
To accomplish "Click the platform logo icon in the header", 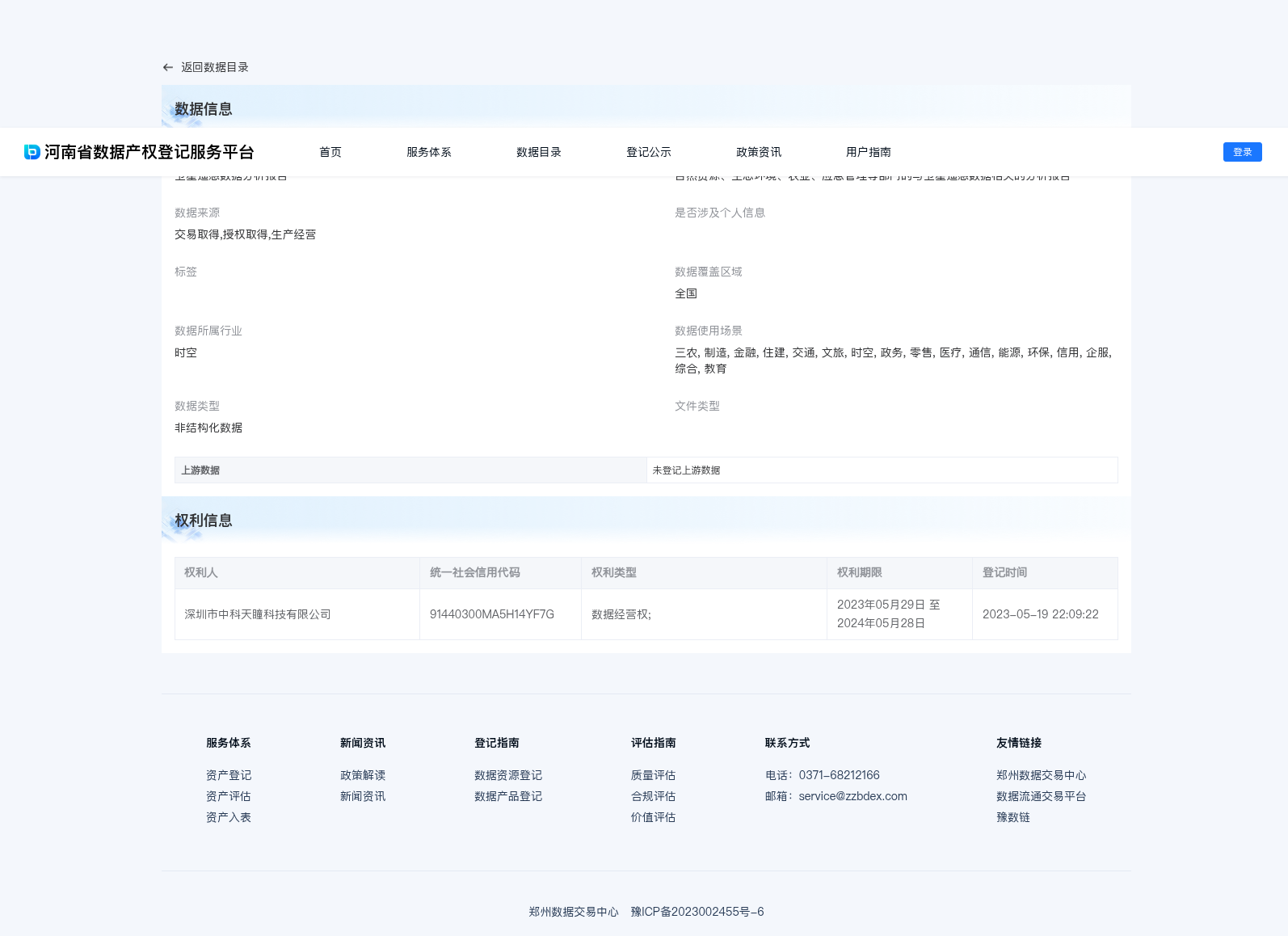I will 32,152.
